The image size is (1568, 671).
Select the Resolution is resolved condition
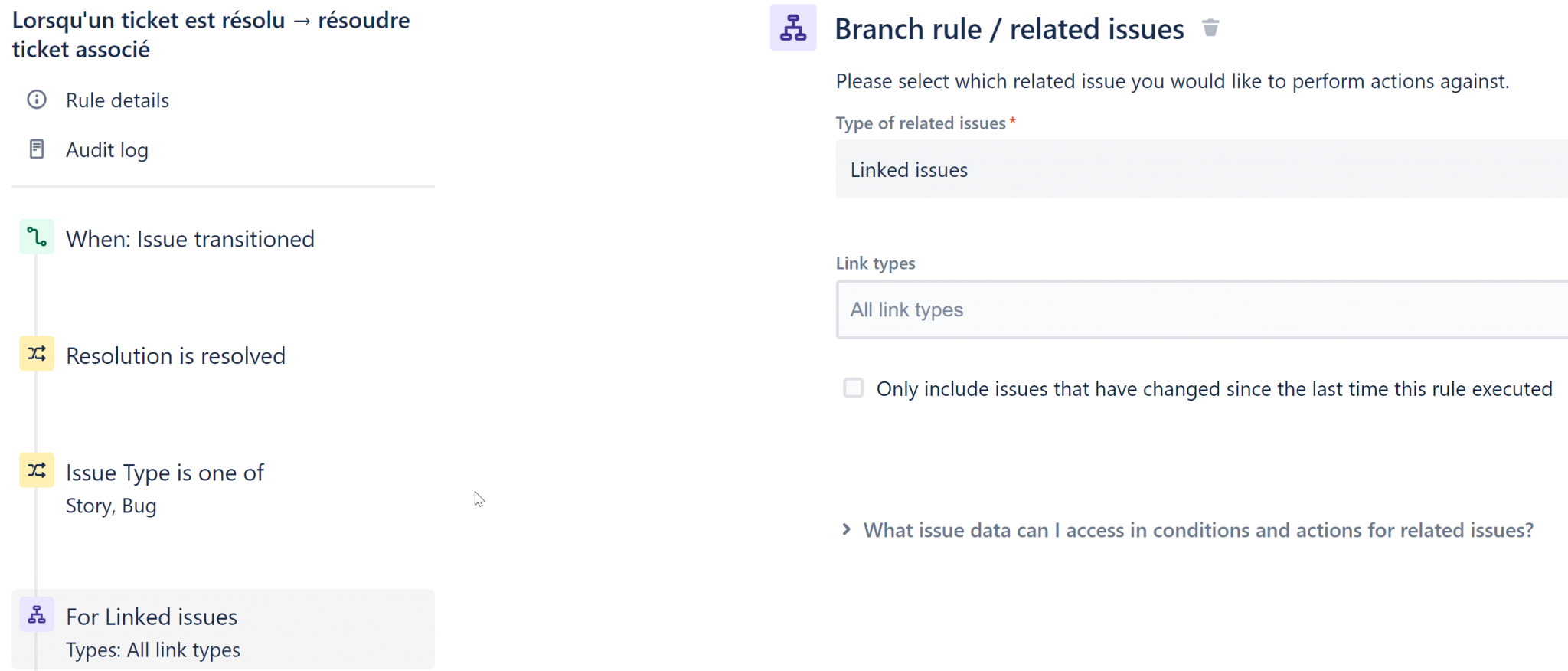click(x=175, y=356)
